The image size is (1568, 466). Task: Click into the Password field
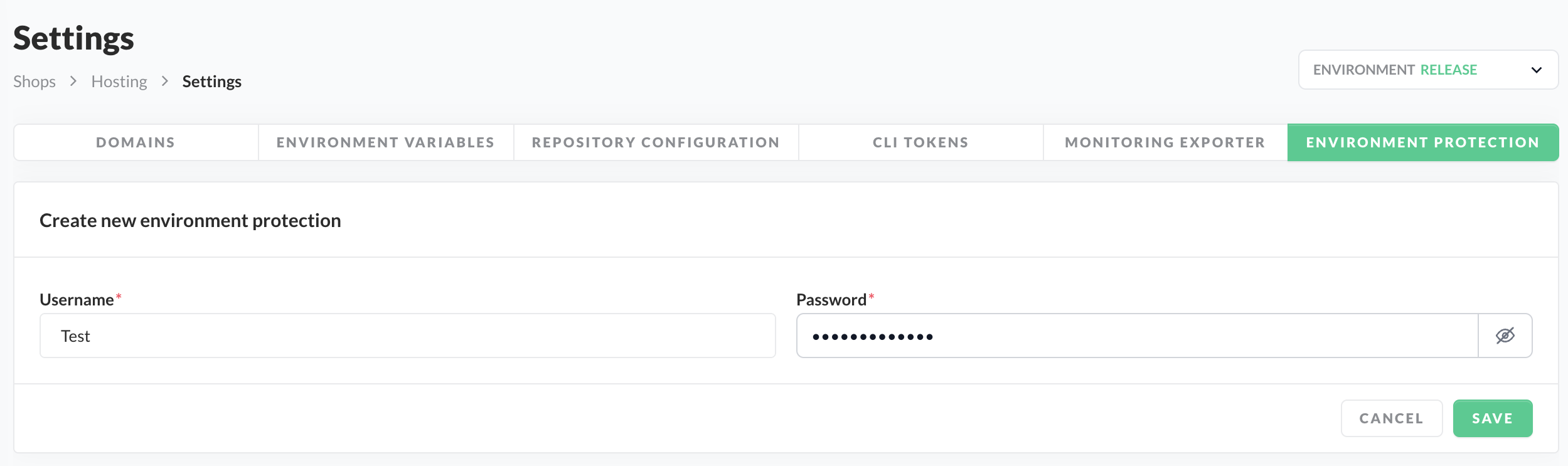click(x=1136, y=336)
